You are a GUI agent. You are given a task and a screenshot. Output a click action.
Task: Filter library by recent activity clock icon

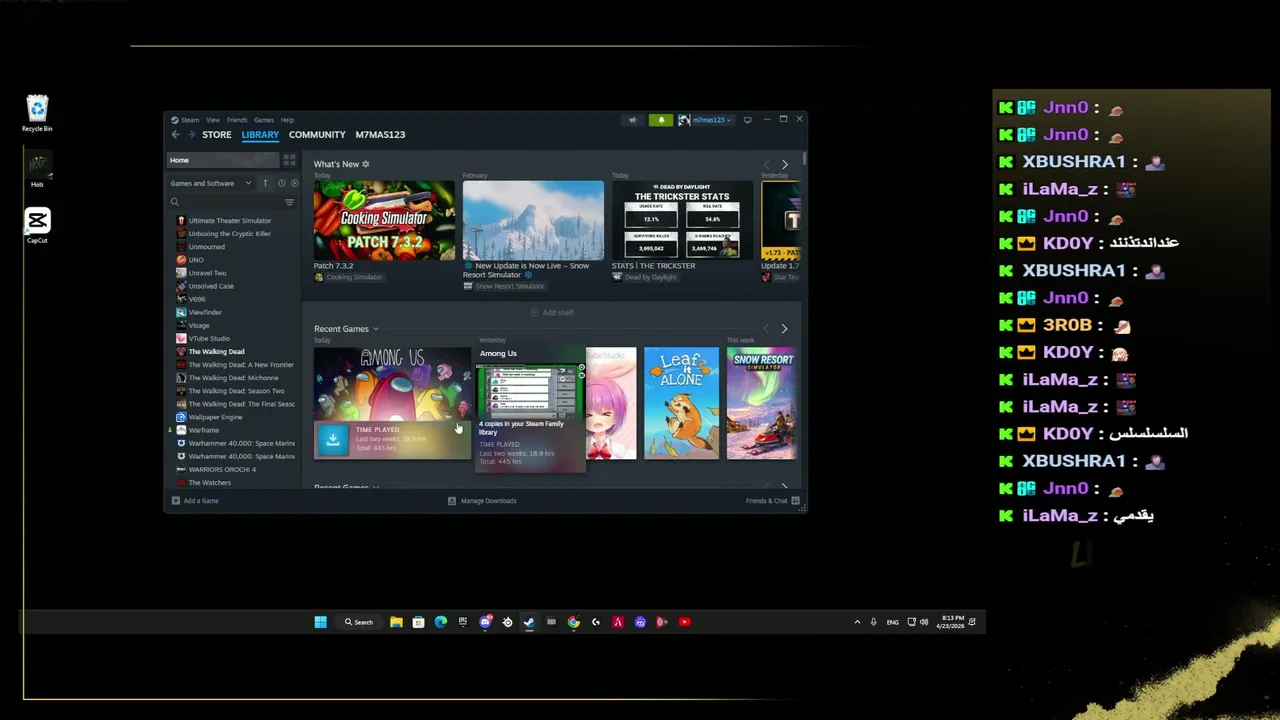(281, 183)
